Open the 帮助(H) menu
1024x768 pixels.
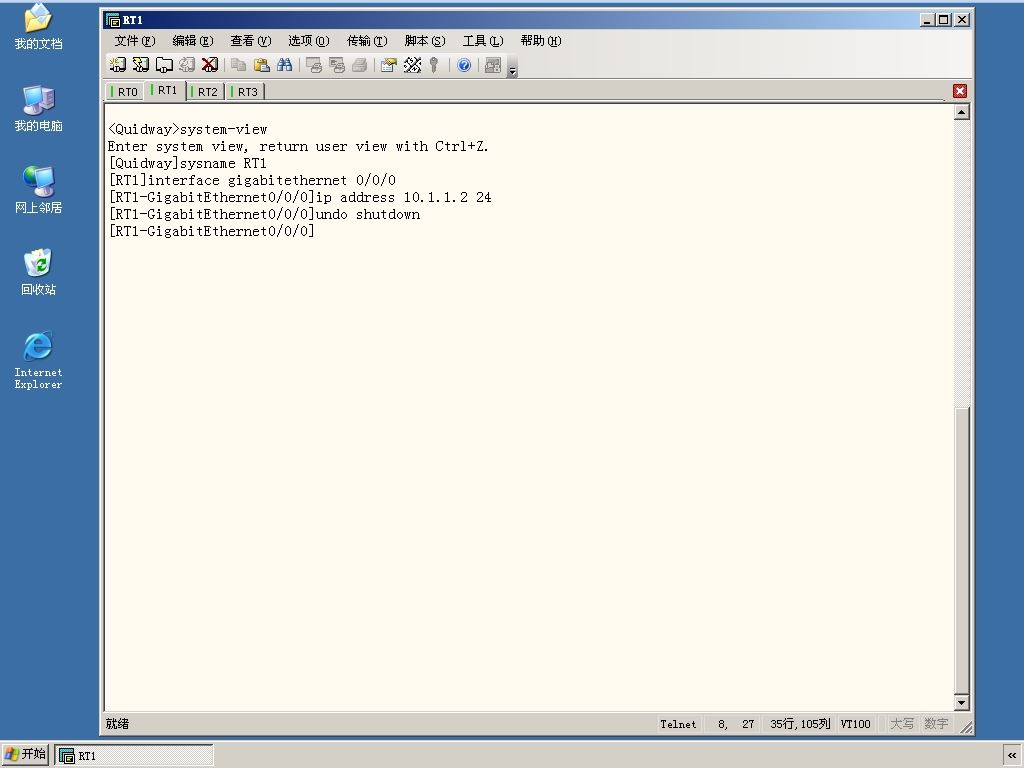tap(541, 40)
